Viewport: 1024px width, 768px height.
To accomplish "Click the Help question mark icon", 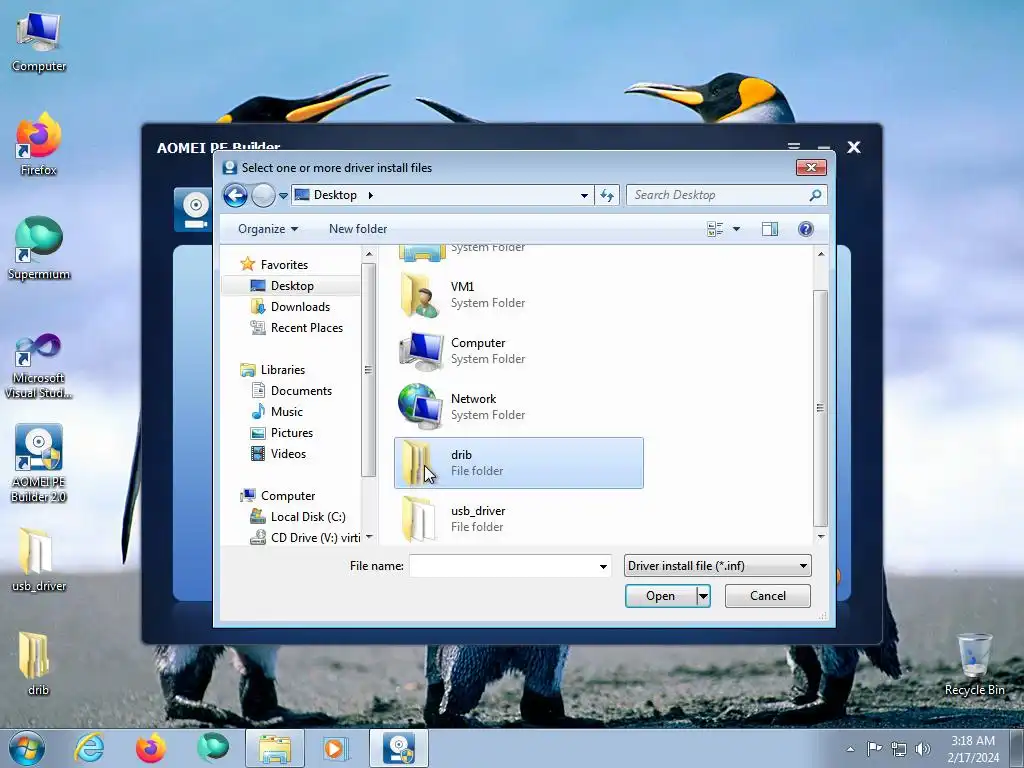I will click(806, 229).
